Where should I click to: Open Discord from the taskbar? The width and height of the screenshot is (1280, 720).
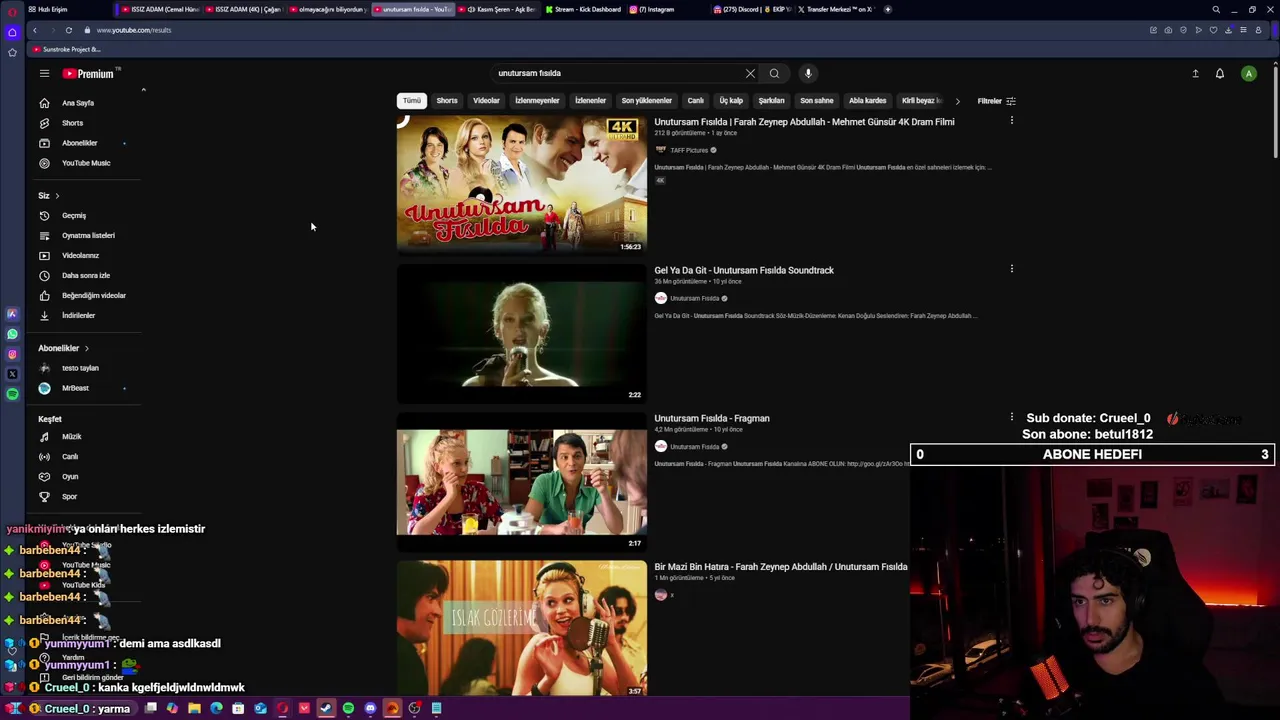(x=370, y=708)
